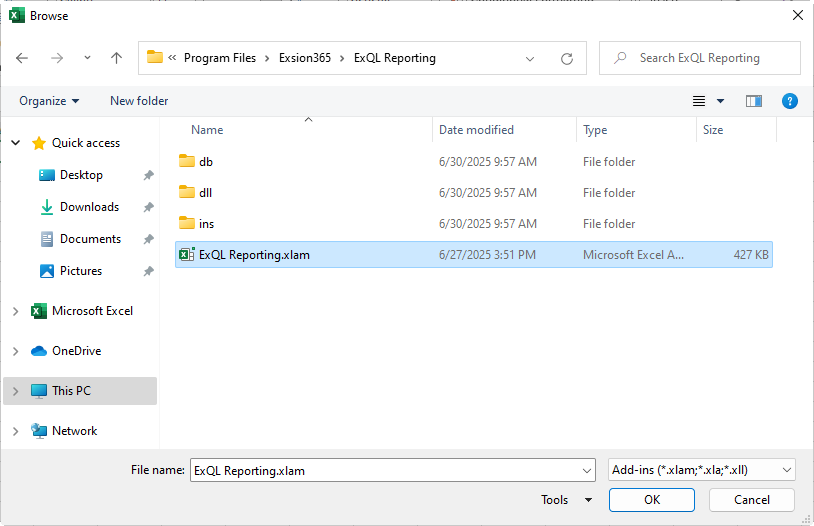This screenshot has width=814, height=526.
Task: Open Desktop in Quick access
Action: (81, 175)
